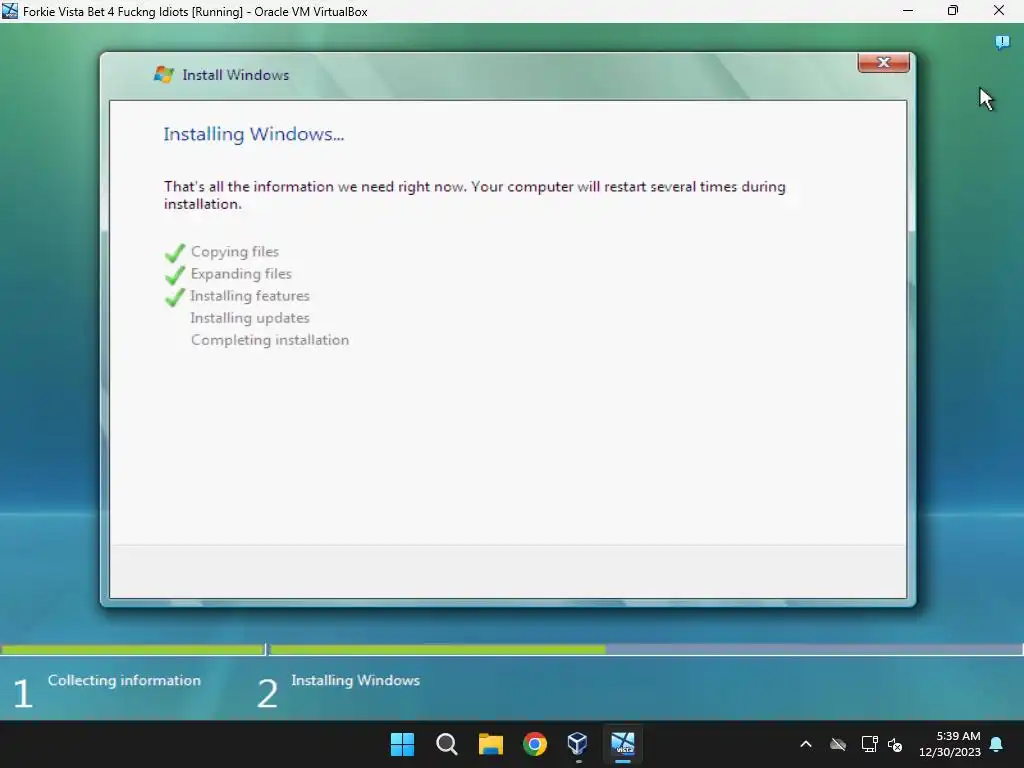Click the 'Installing Windows' stage label at bottom

pos(355,680)
